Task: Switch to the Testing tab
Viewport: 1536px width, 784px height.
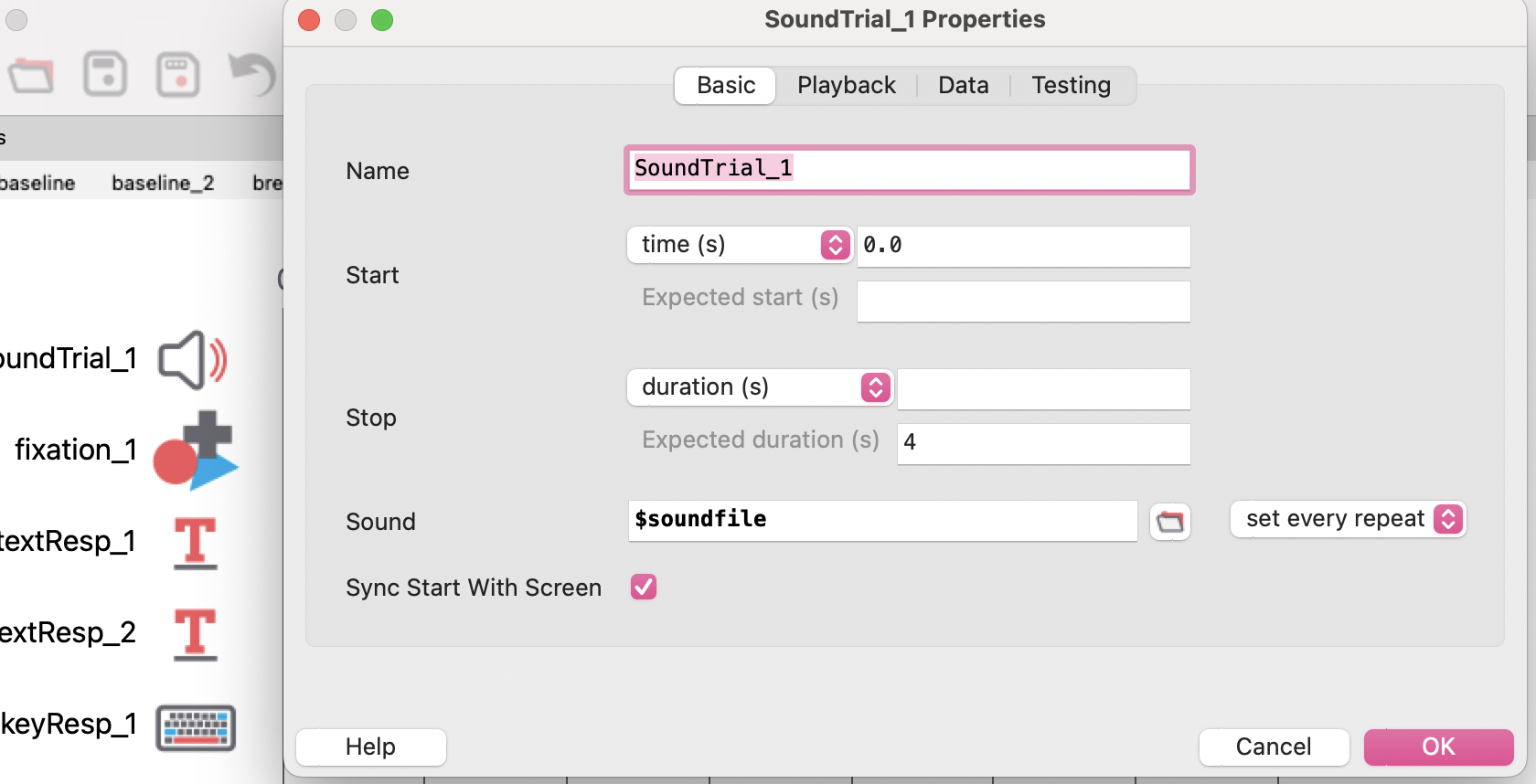Action: (x=1072, y=86)
